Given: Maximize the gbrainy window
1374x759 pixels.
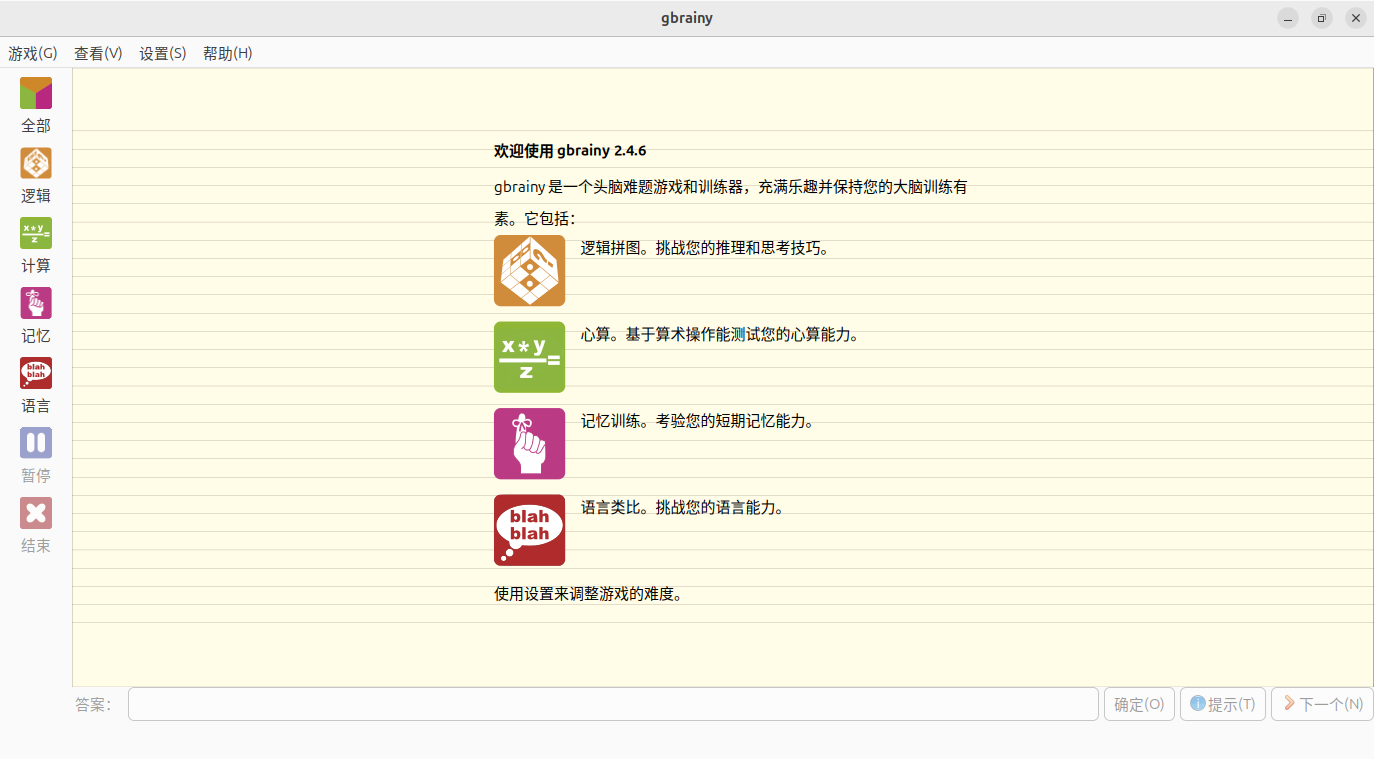Looking at the screenshot, I should [x=1322, y=18].
